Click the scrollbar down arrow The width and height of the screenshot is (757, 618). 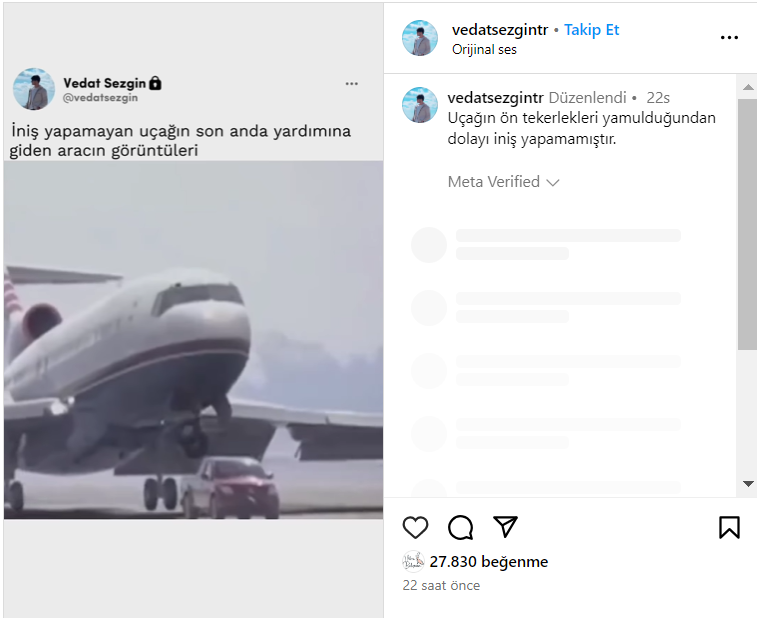click(x=748, y=484)
